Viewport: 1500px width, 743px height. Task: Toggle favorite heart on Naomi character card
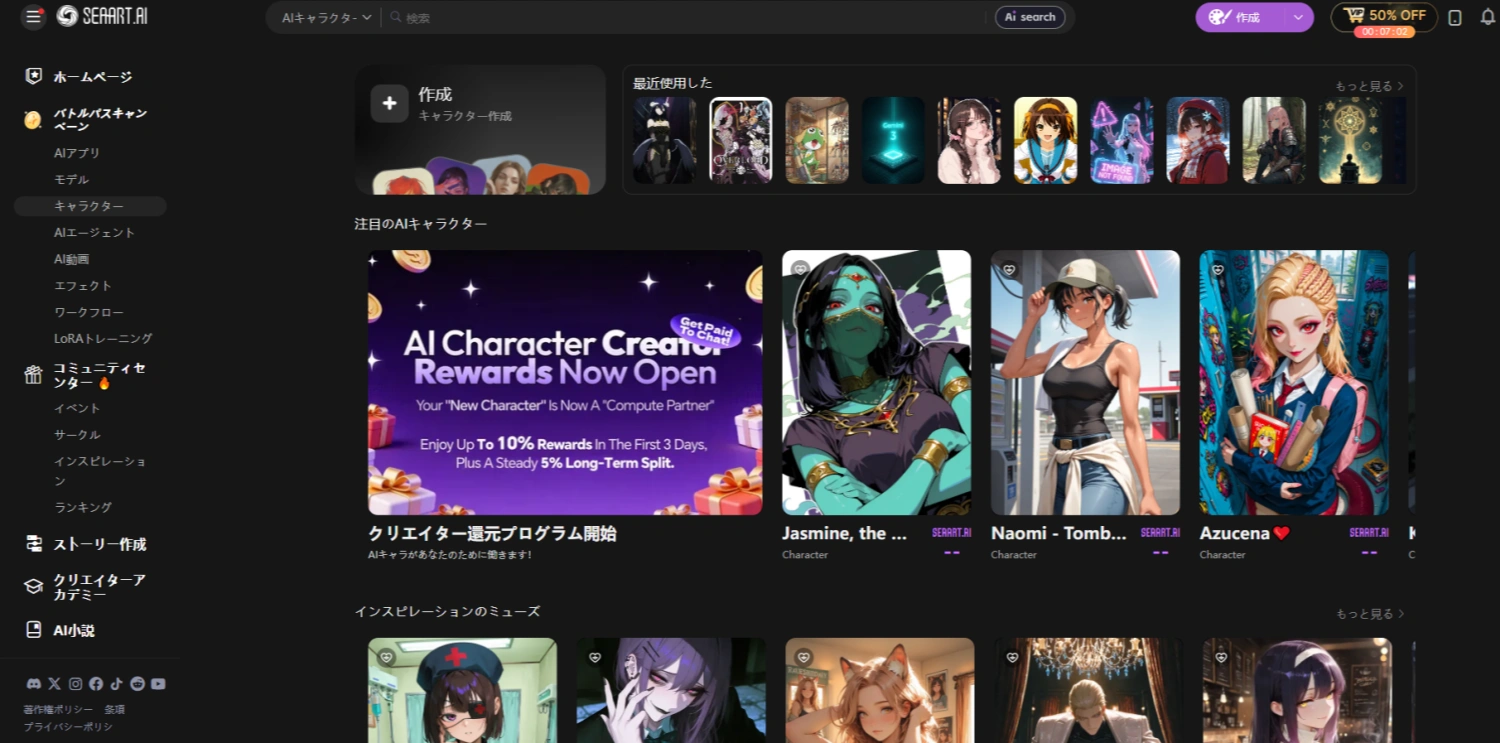pyautogui.click(x=1009, y=269)
